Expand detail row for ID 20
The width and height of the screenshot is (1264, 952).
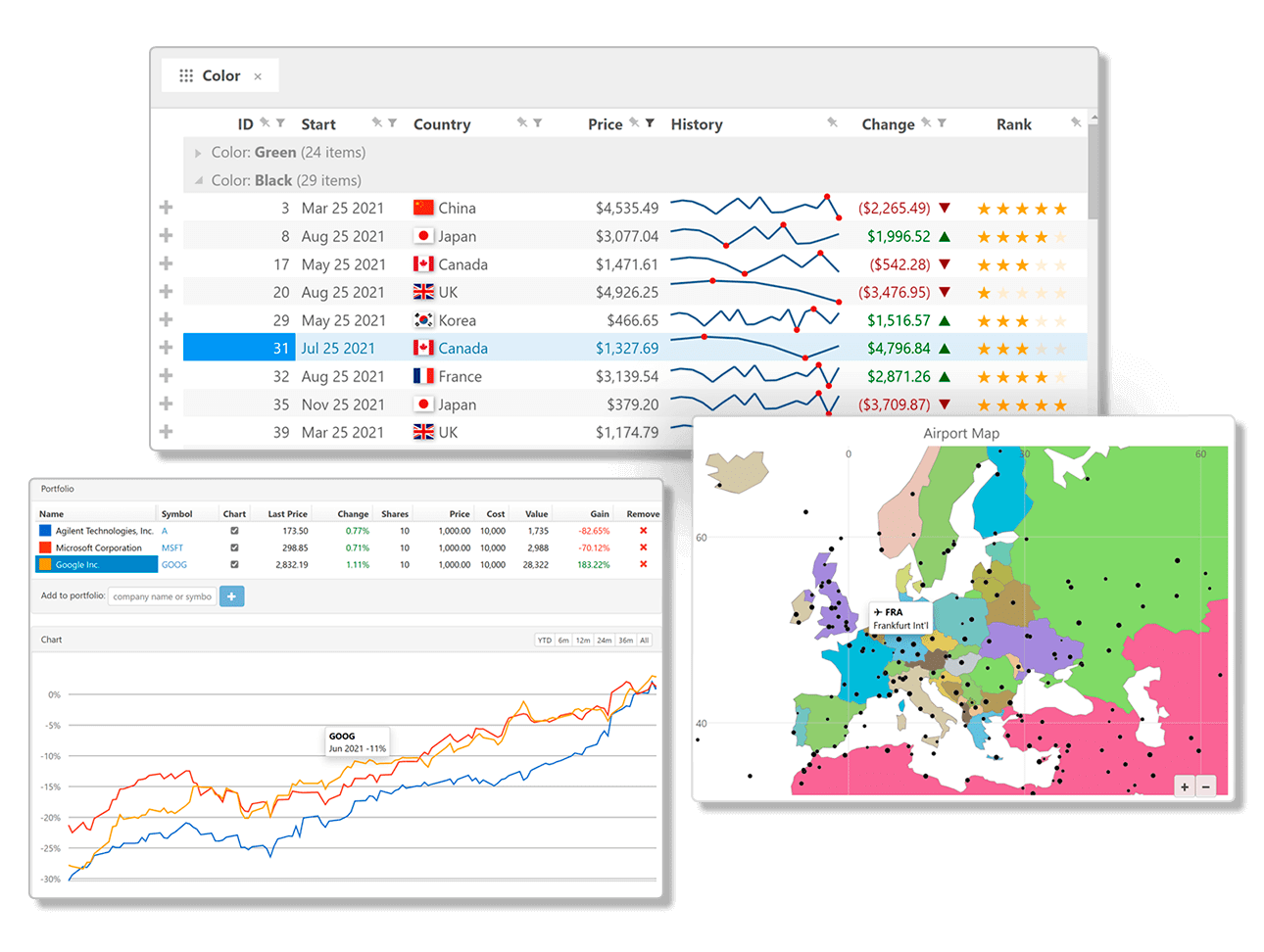coord(166,292)
